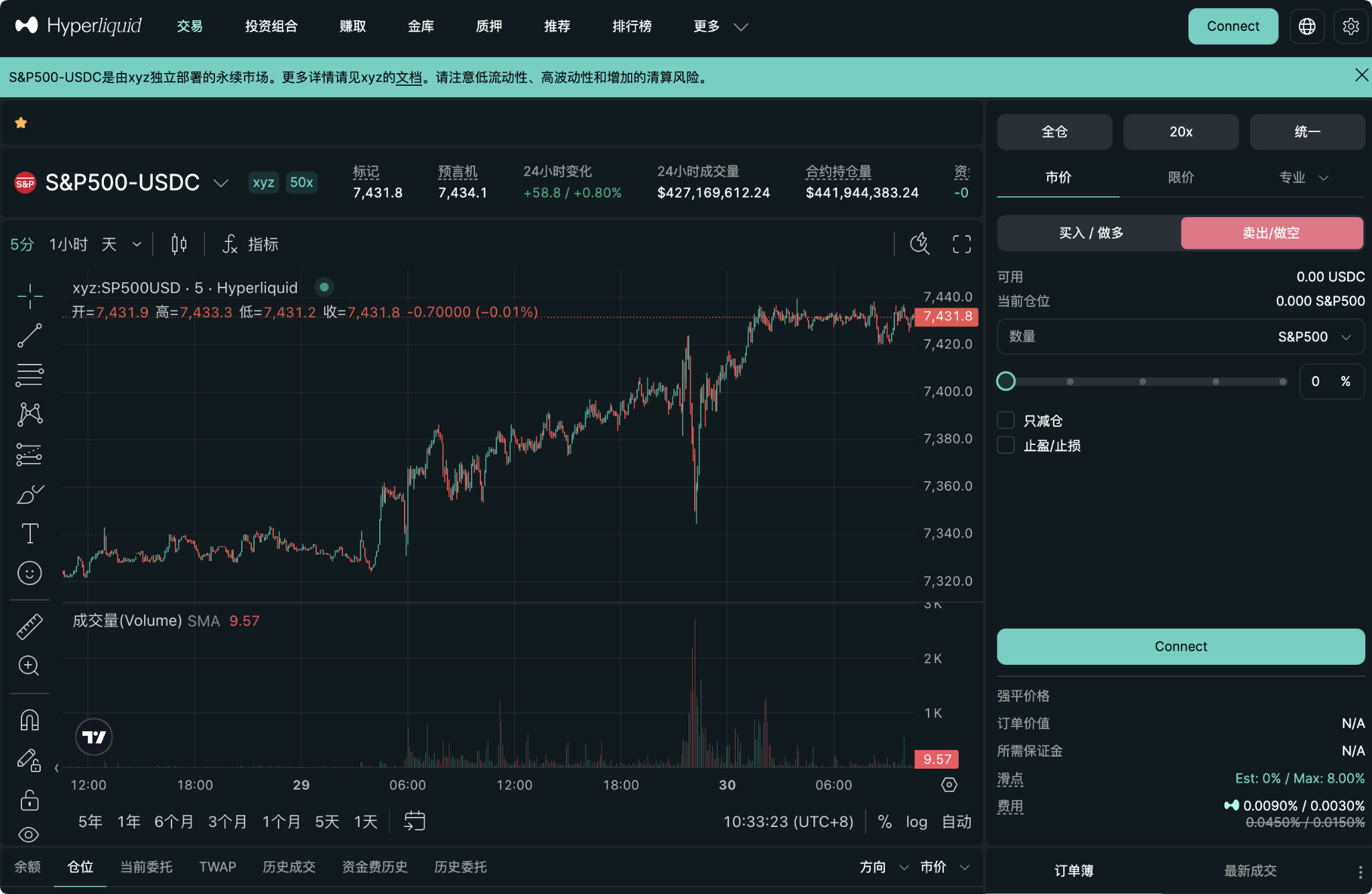
Task: Switch to the 最新成交 tab
Action: coord(1250,871)
